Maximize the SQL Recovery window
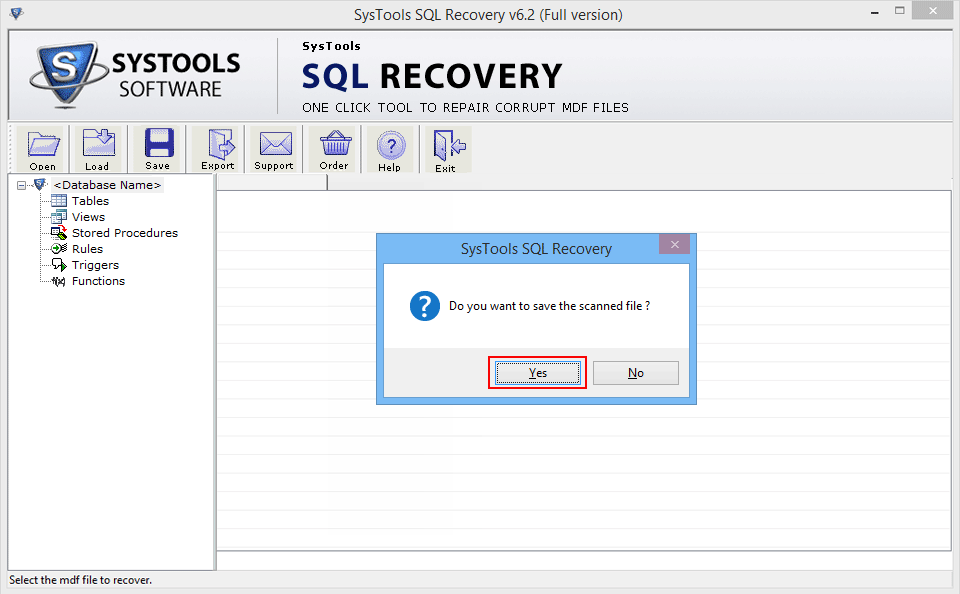 (899, 11)
